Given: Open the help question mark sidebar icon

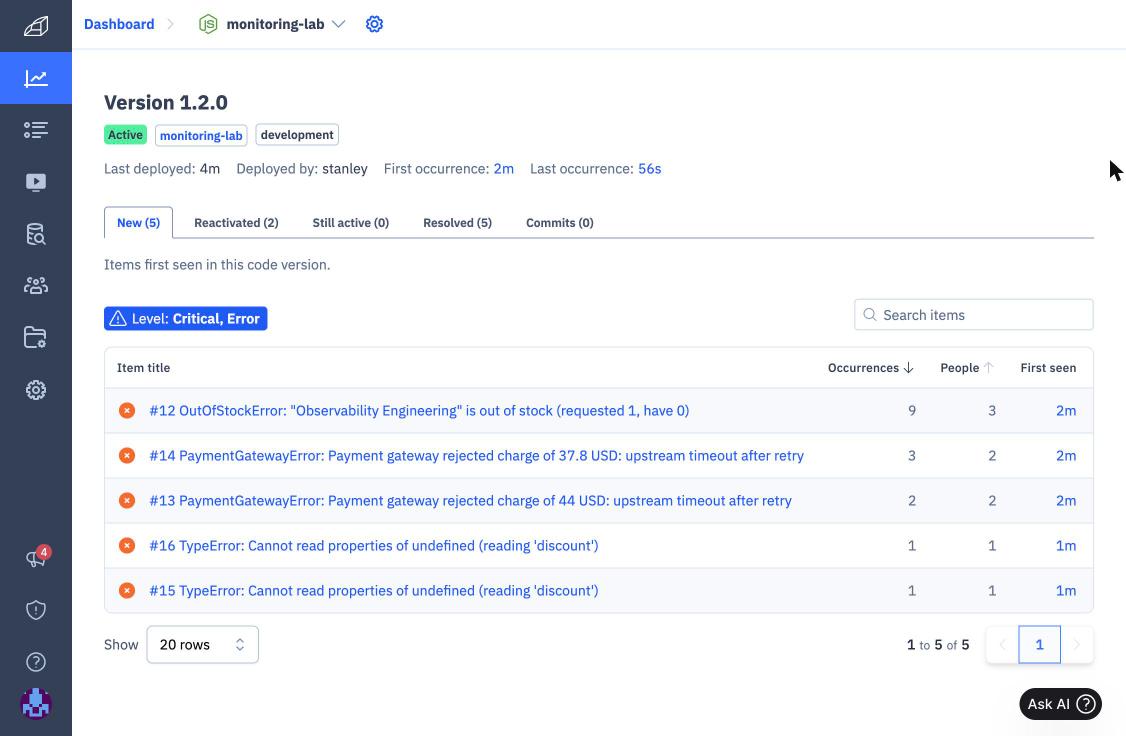Looking at the screenshot, I should click(x=36, y=661).
